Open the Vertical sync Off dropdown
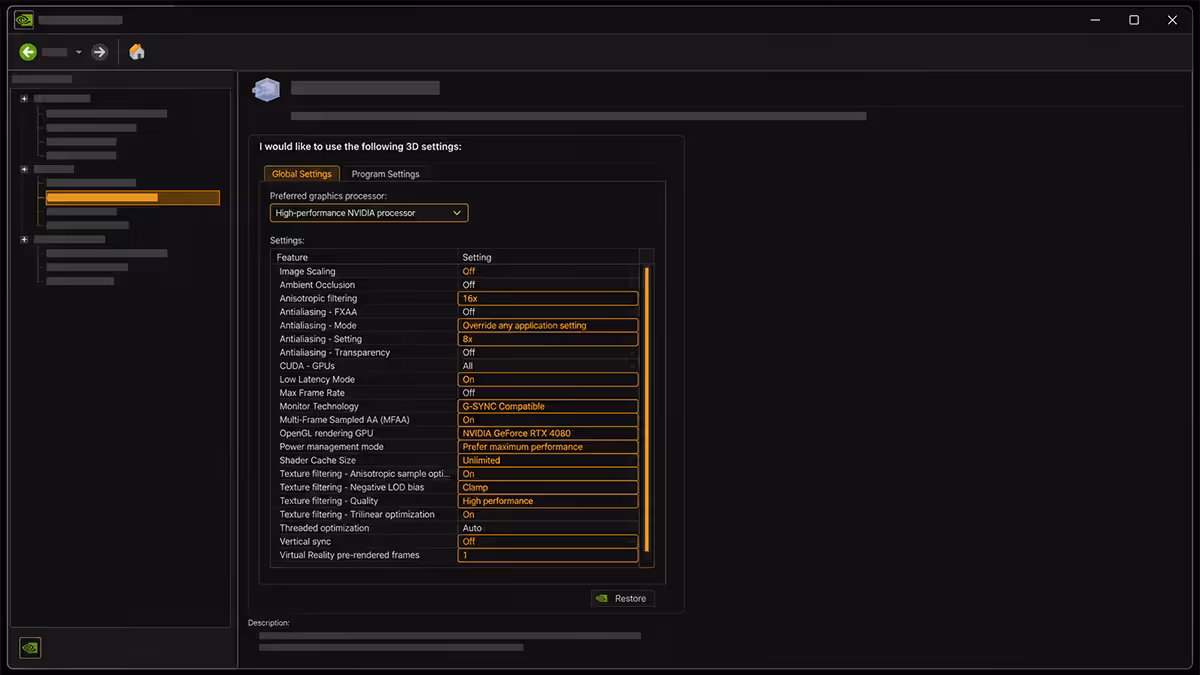 tap(548, 541)
